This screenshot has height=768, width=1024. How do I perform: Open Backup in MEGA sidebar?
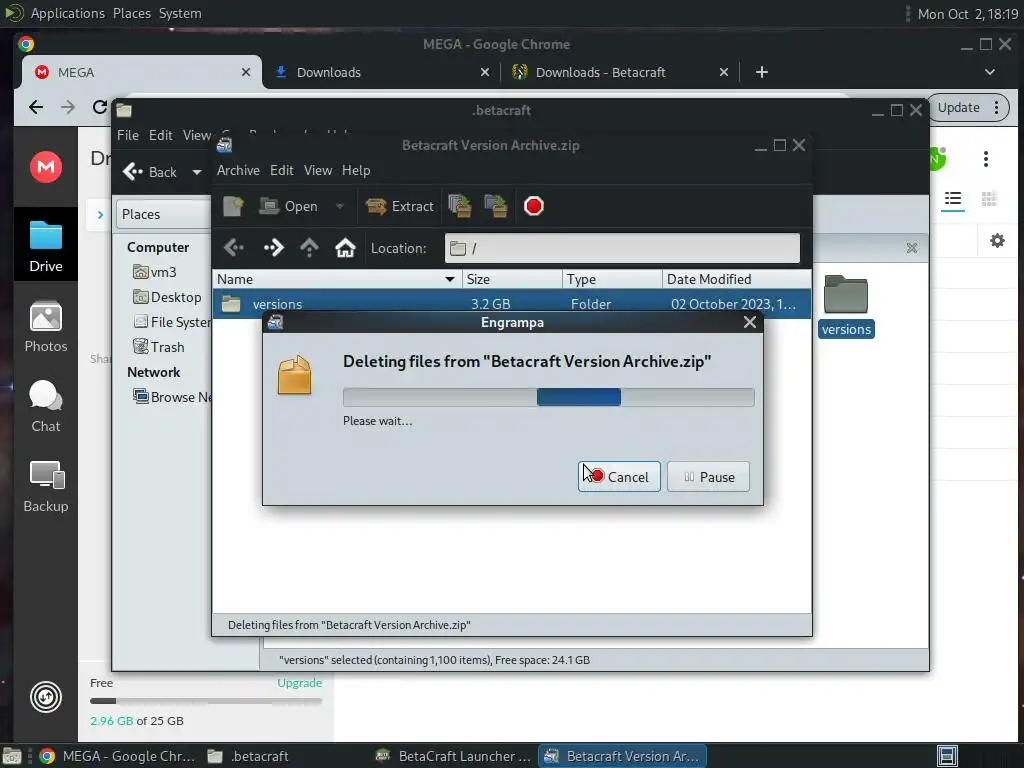[46, 487]
